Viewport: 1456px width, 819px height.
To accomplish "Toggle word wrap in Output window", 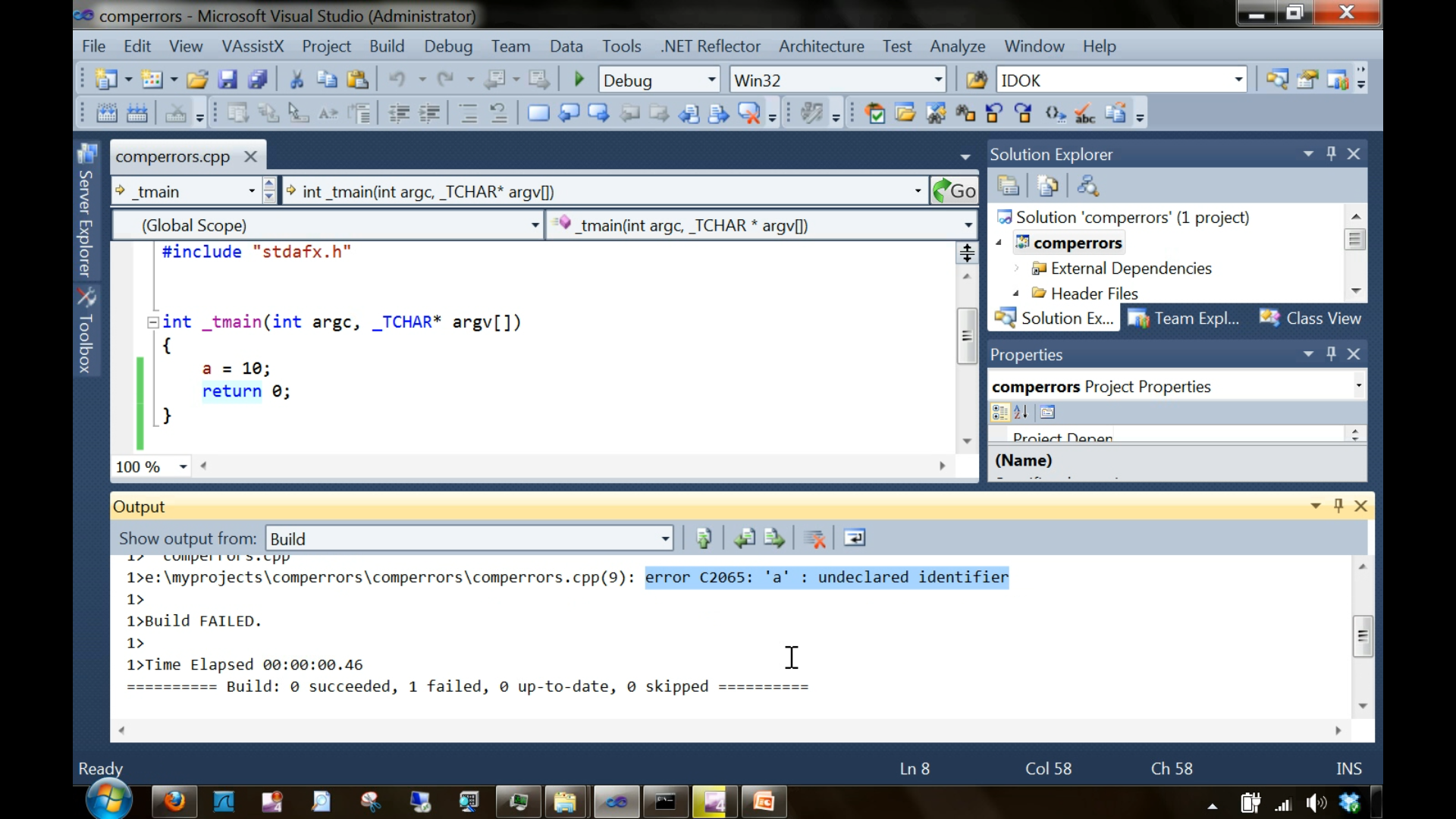I will (855, 538).
